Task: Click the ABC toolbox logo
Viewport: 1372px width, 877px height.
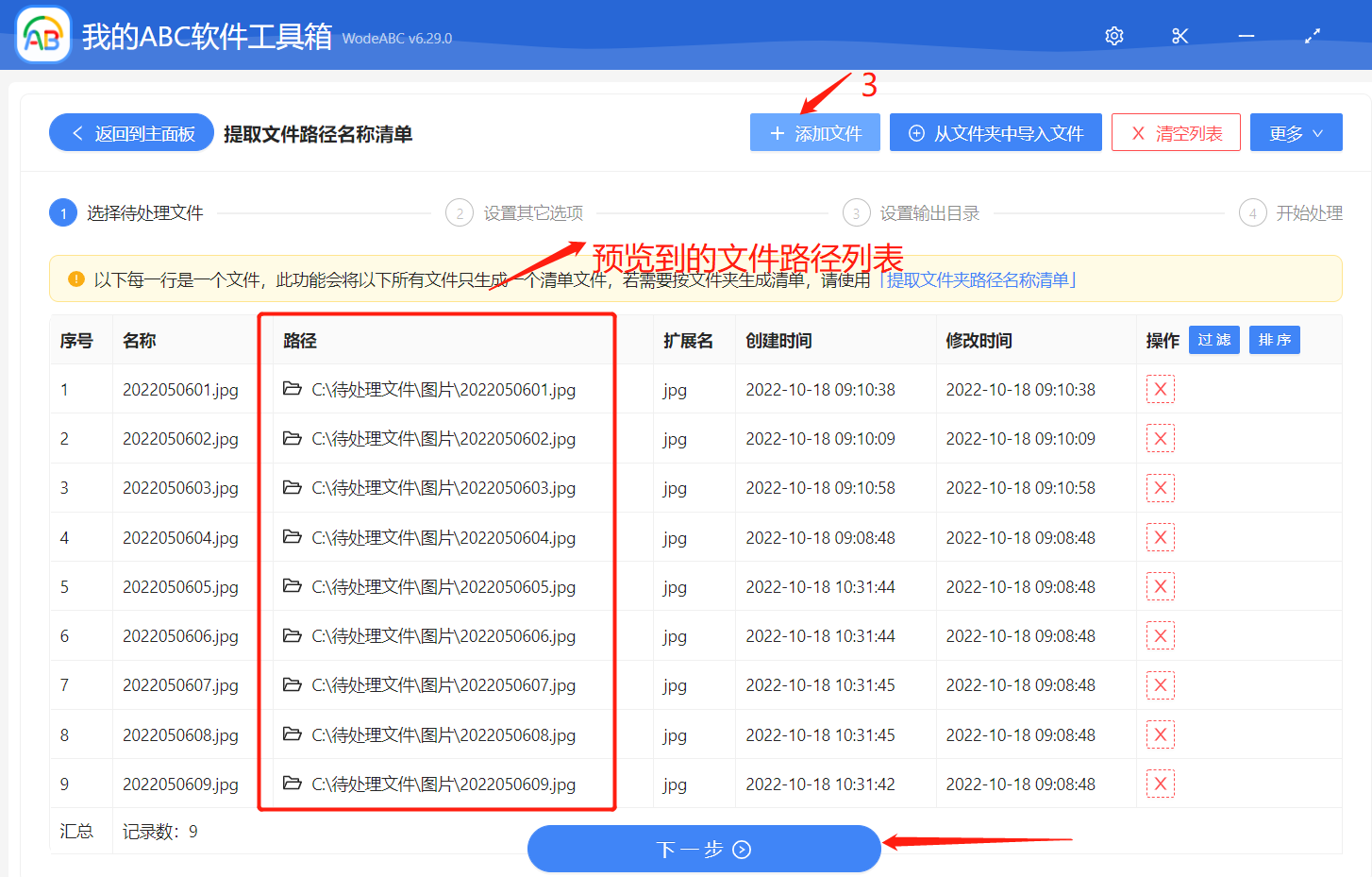Action: (x=42, y=35)
